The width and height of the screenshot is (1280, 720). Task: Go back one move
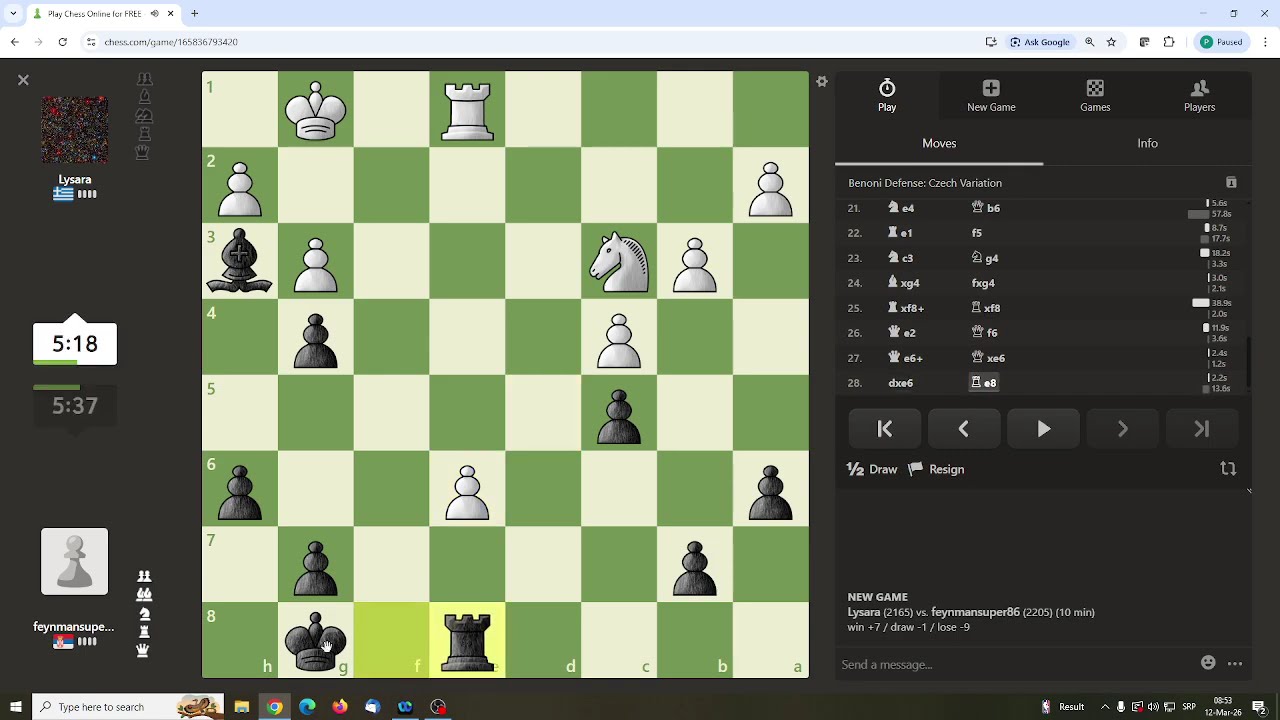tap(963, 429)
